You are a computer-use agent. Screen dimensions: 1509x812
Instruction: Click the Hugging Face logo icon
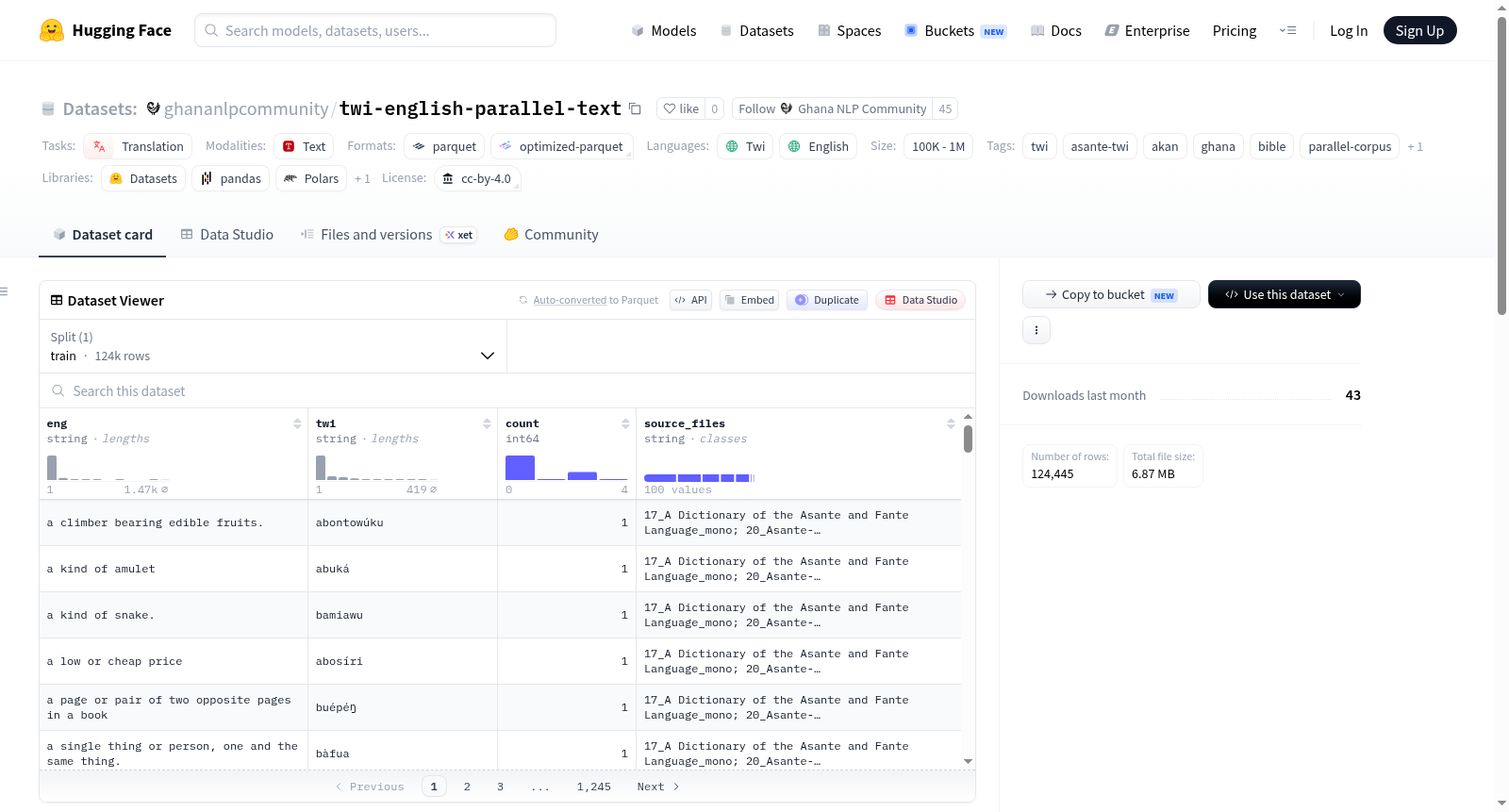(x=52, y=30)
